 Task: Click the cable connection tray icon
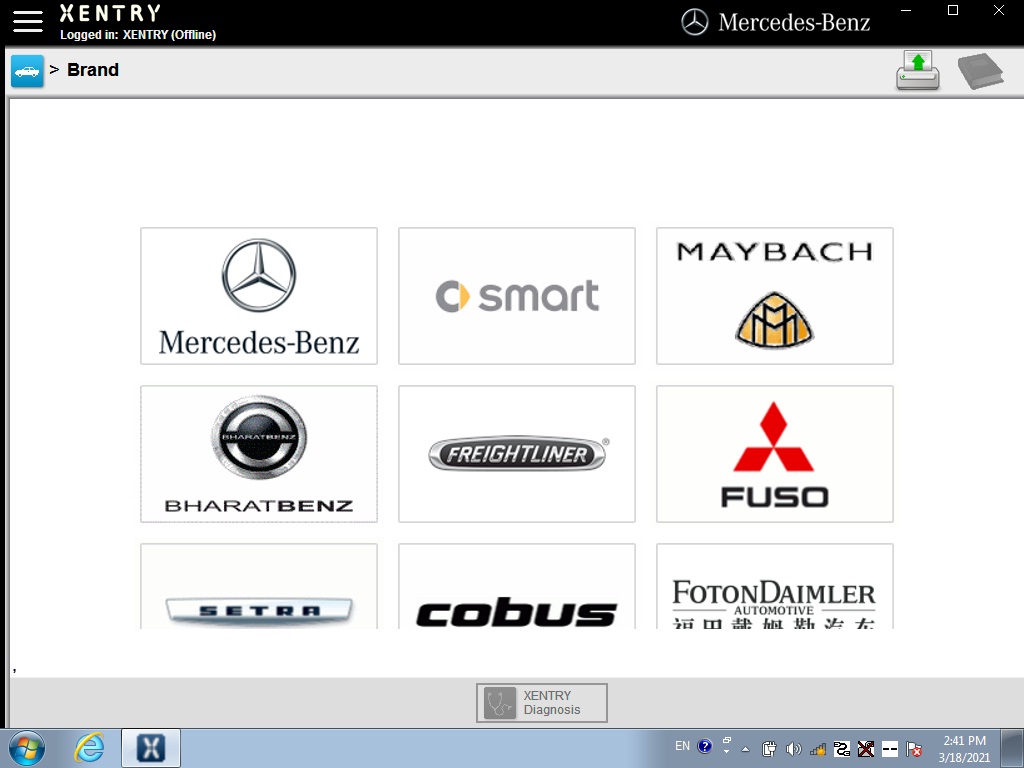[x=842, y=748]
